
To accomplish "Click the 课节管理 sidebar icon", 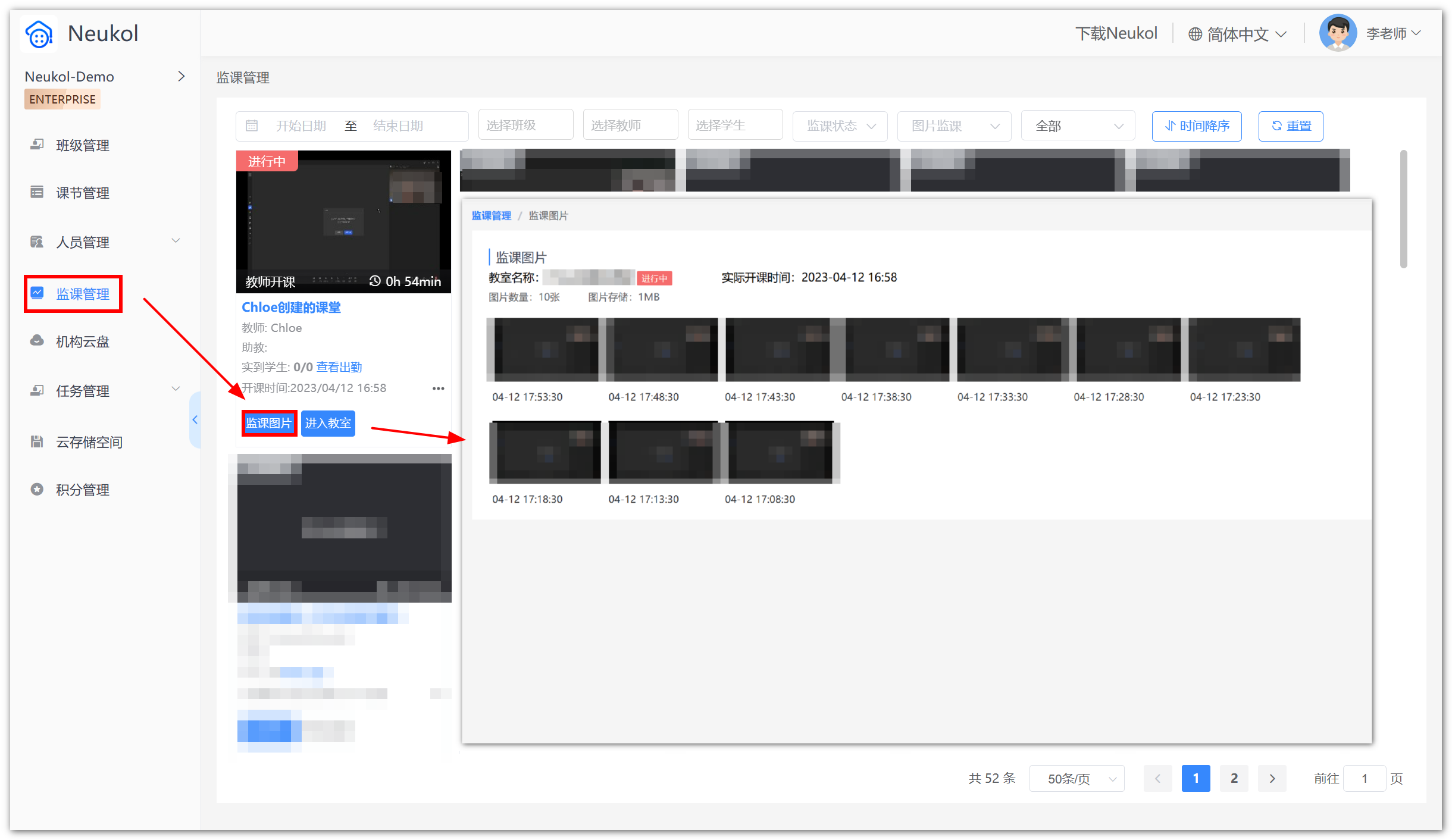I will (x=37, y=192).
